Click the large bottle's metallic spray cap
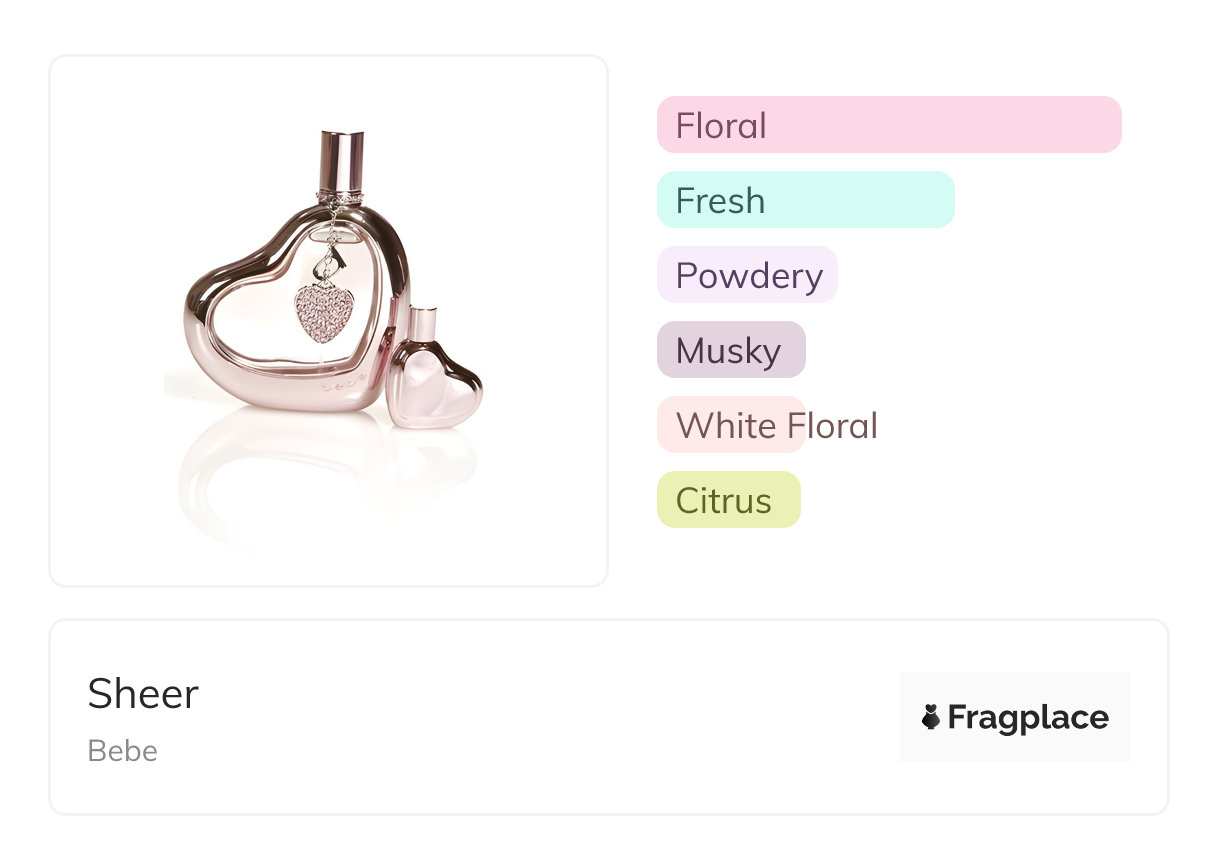Viewport: 1218px width, 864px height. pyautogui.click(x=342, y=160)
